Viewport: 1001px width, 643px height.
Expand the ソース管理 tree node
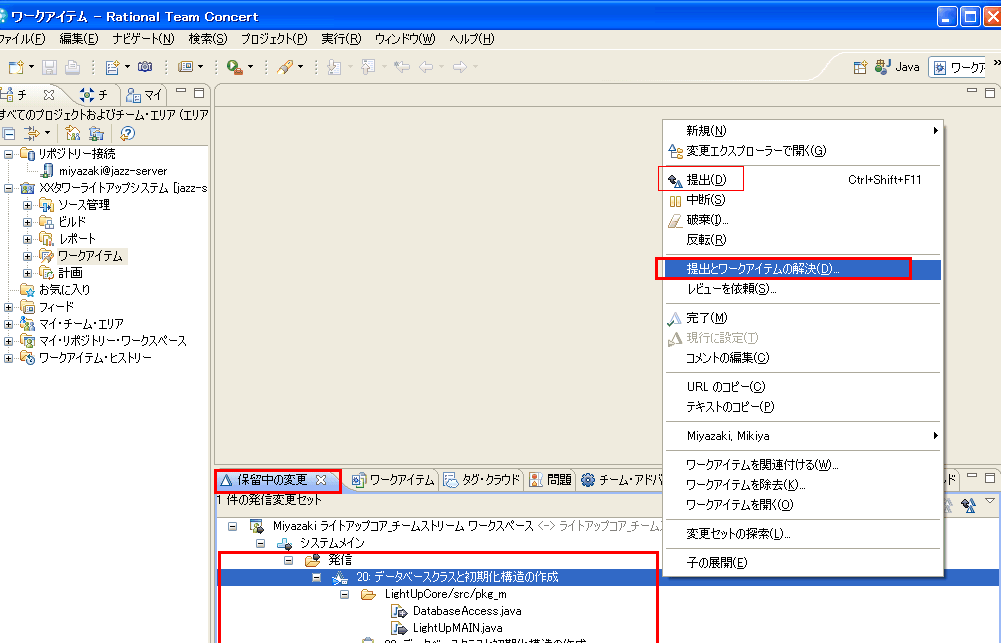pos(27,205)
